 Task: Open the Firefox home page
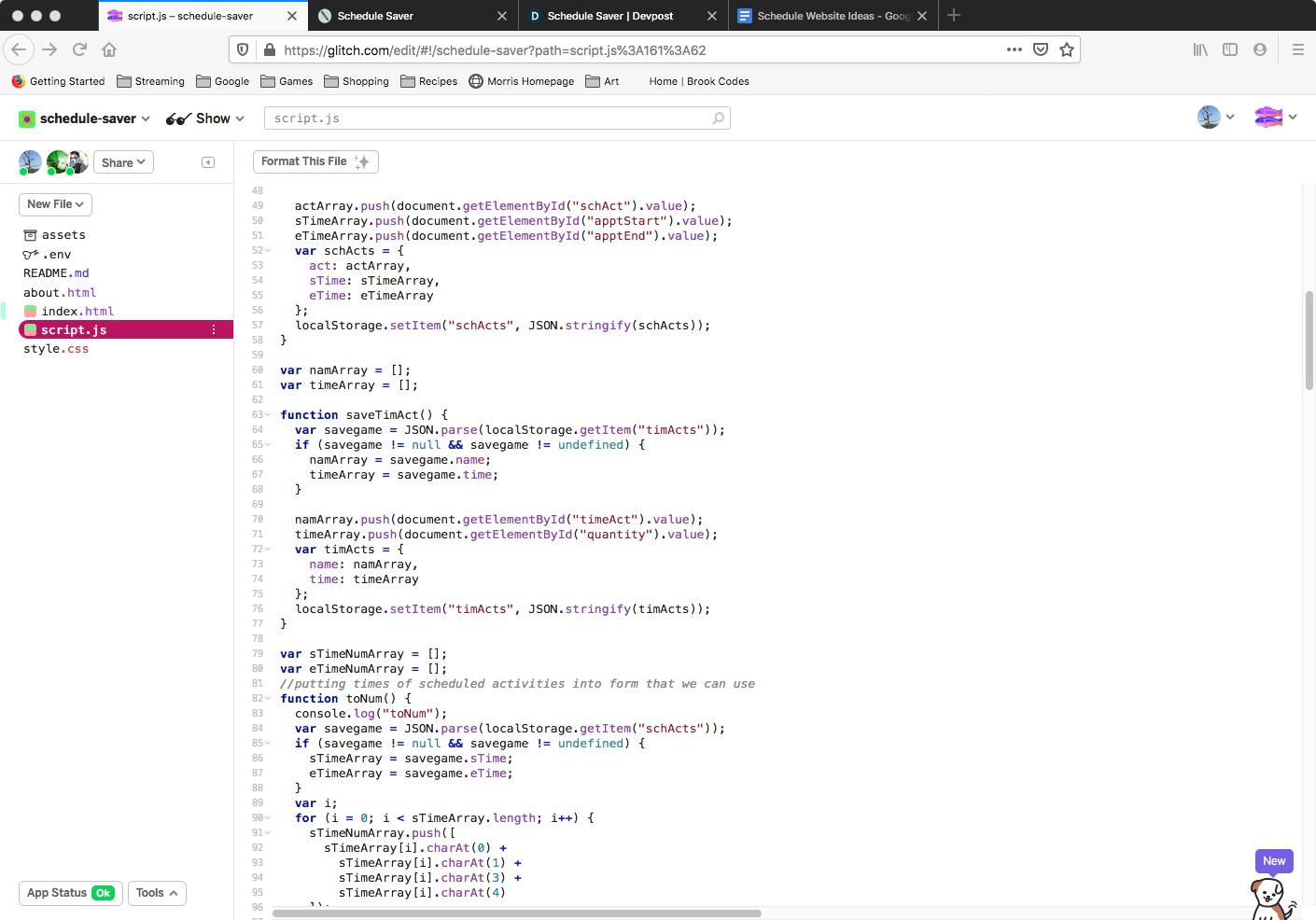pyautogui.click(x=109, y=49)
